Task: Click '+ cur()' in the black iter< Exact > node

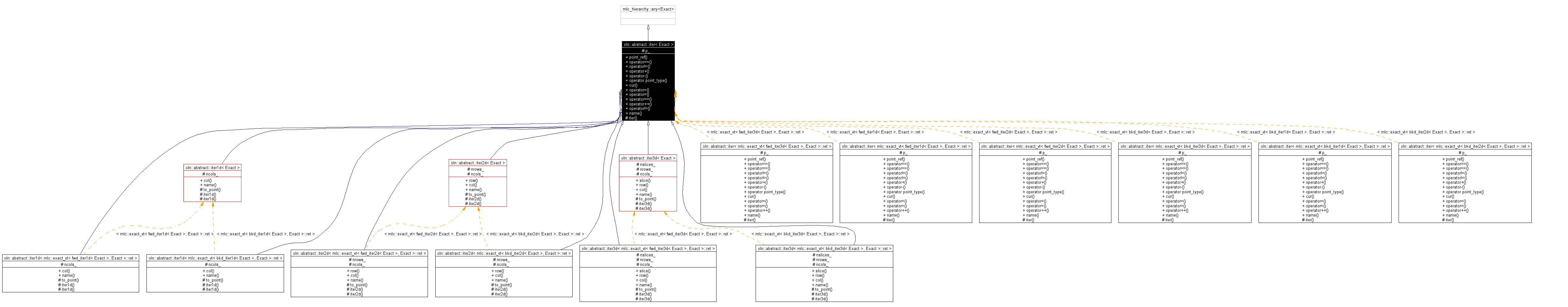Action: point(631,85)
